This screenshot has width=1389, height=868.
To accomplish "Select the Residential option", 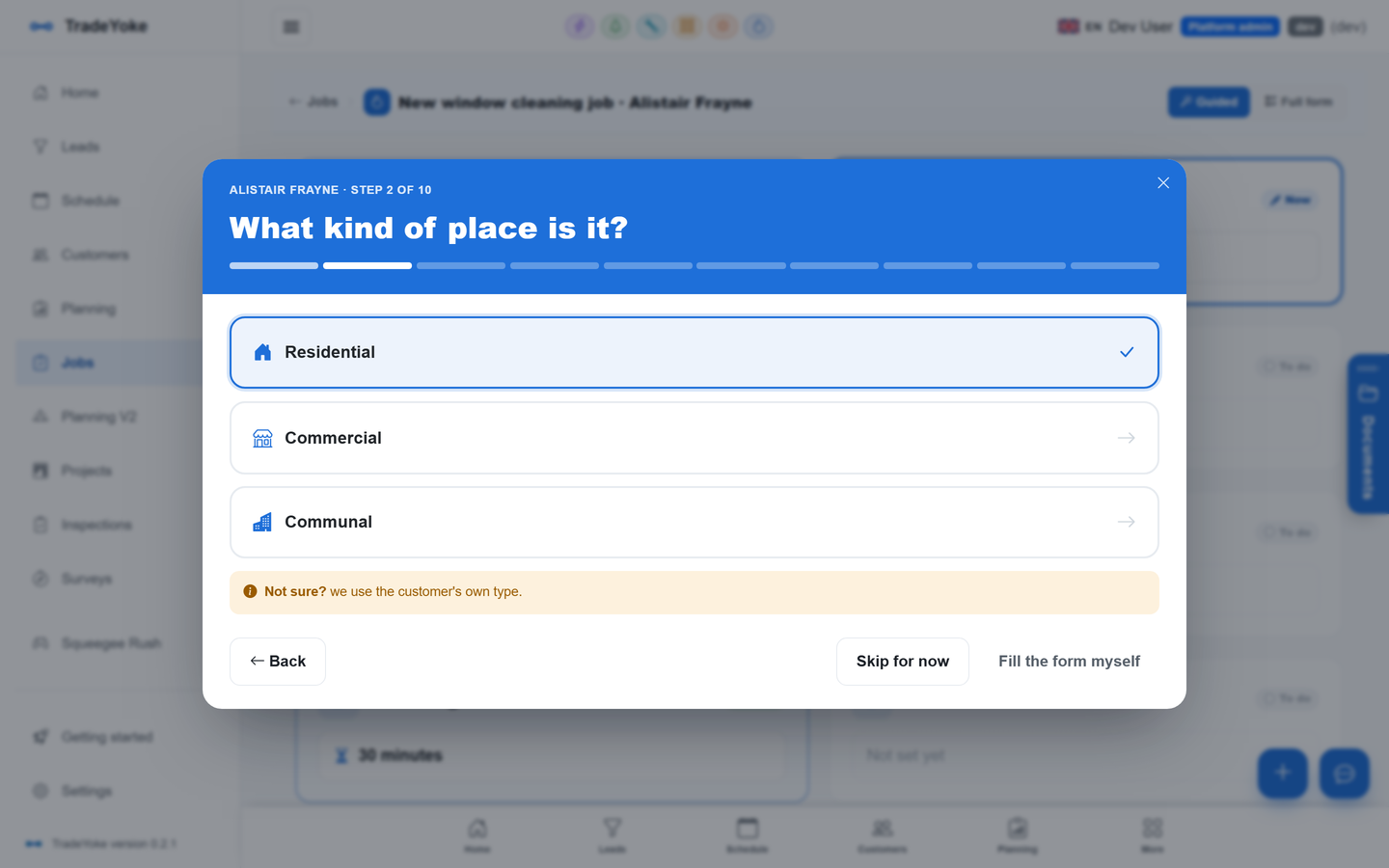I will 694,352.
